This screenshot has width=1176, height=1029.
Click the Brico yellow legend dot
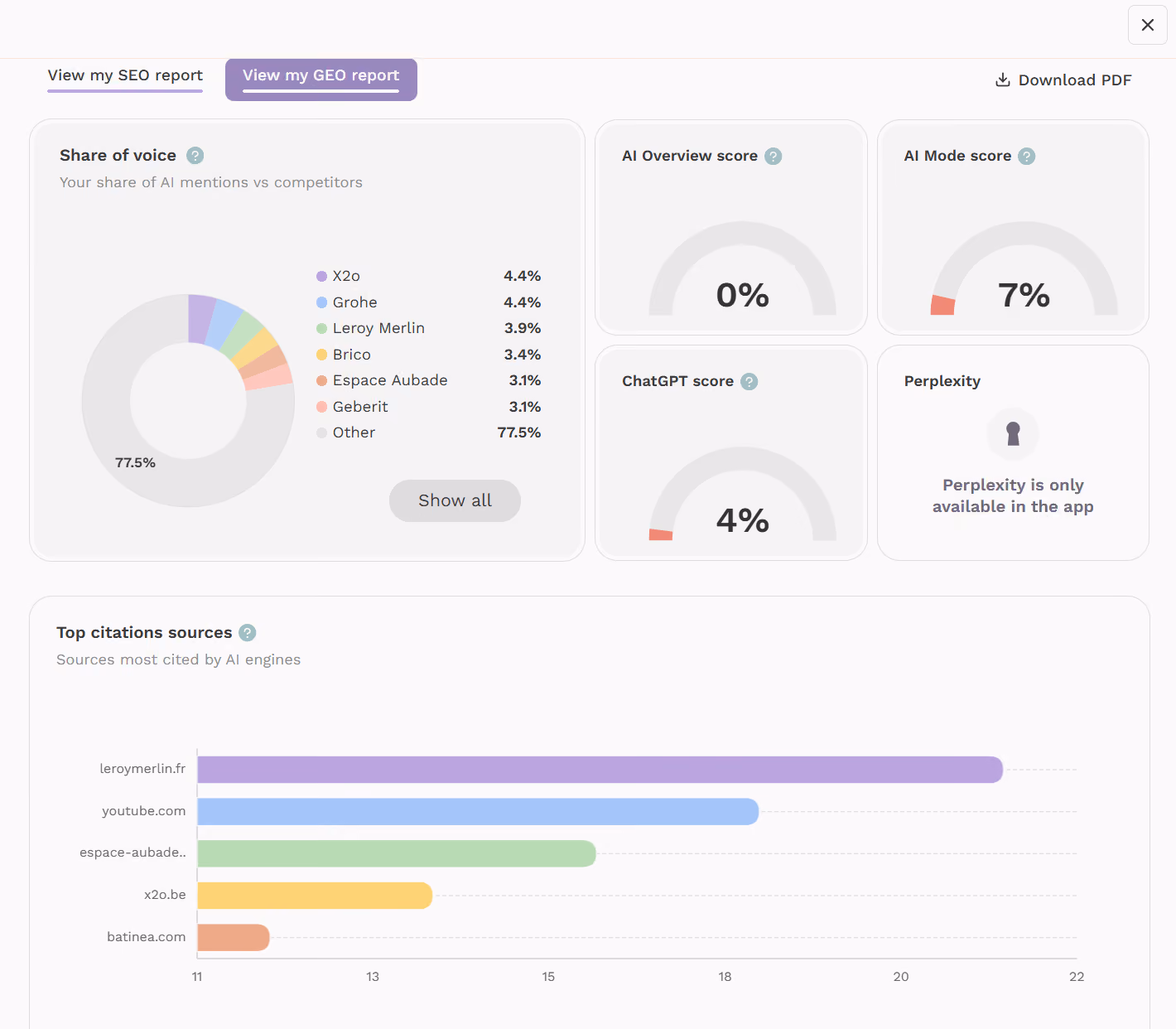point(321,355)
